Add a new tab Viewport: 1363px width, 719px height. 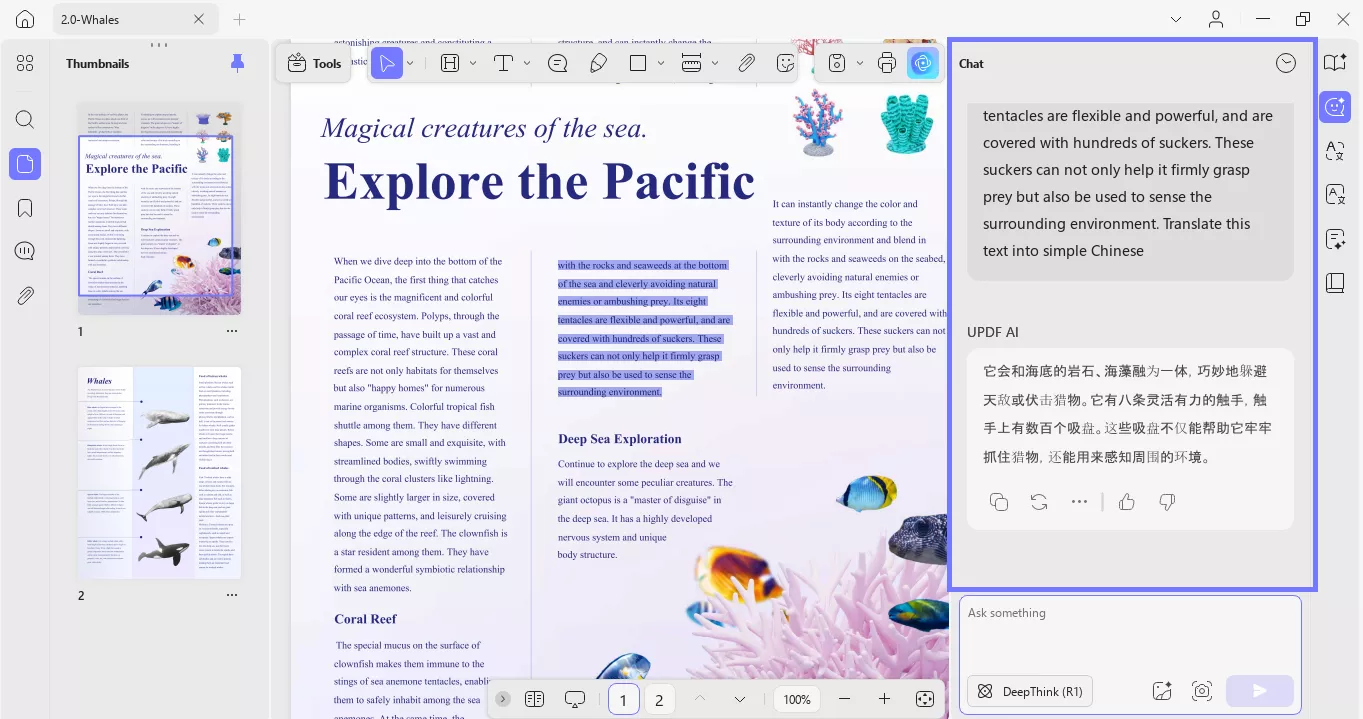[x=239, y=19]
